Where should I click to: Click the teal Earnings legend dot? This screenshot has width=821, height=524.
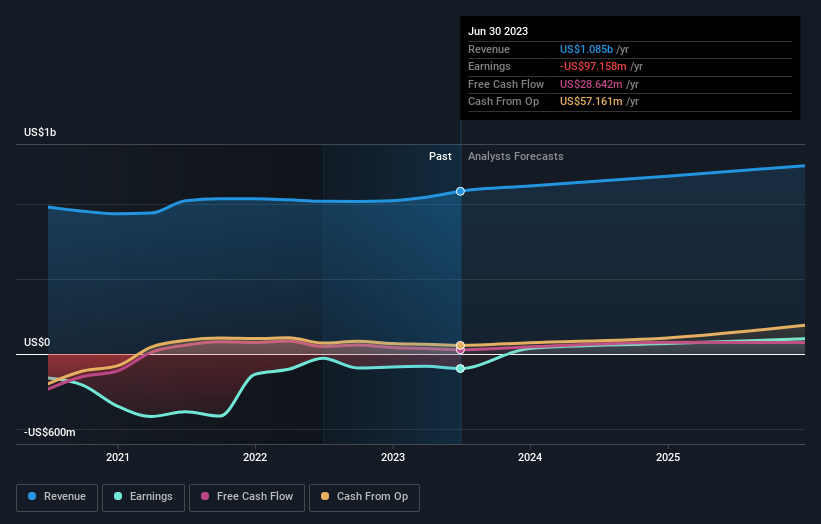pos(118,496)
